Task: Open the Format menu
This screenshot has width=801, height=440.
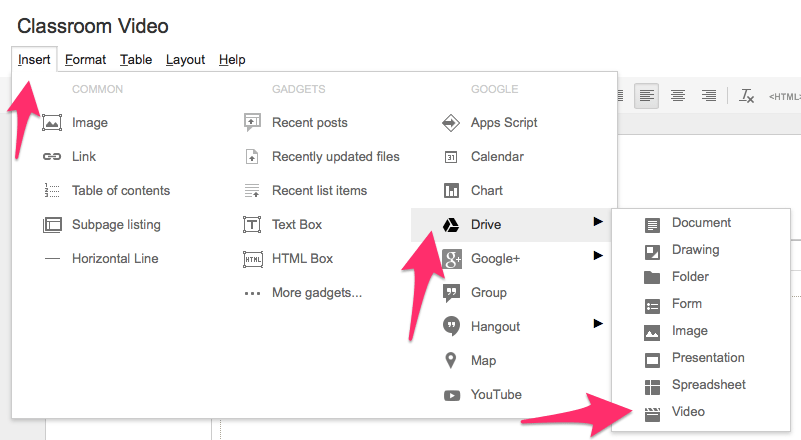Action: click(86, 60)
